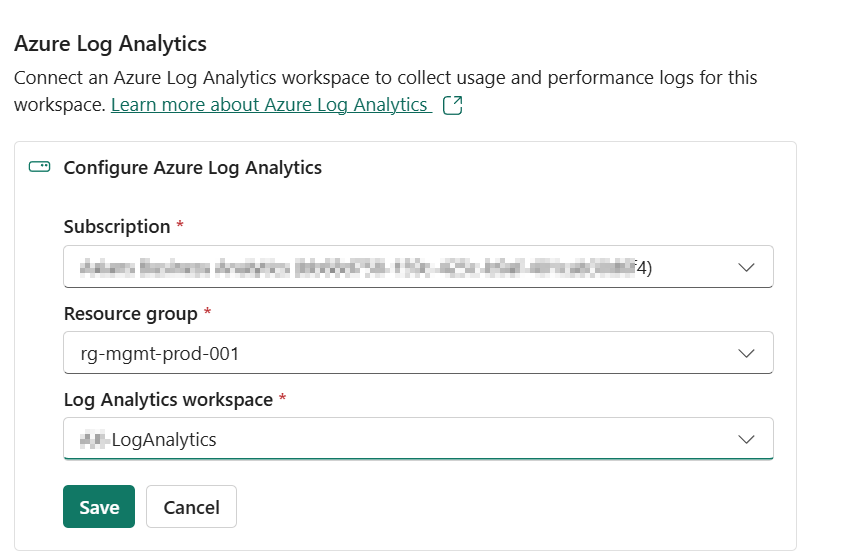This screenshot has height=551, width=848.
Task: Click the Subscription dropdown chevron arrow
Action: (746, 267)
